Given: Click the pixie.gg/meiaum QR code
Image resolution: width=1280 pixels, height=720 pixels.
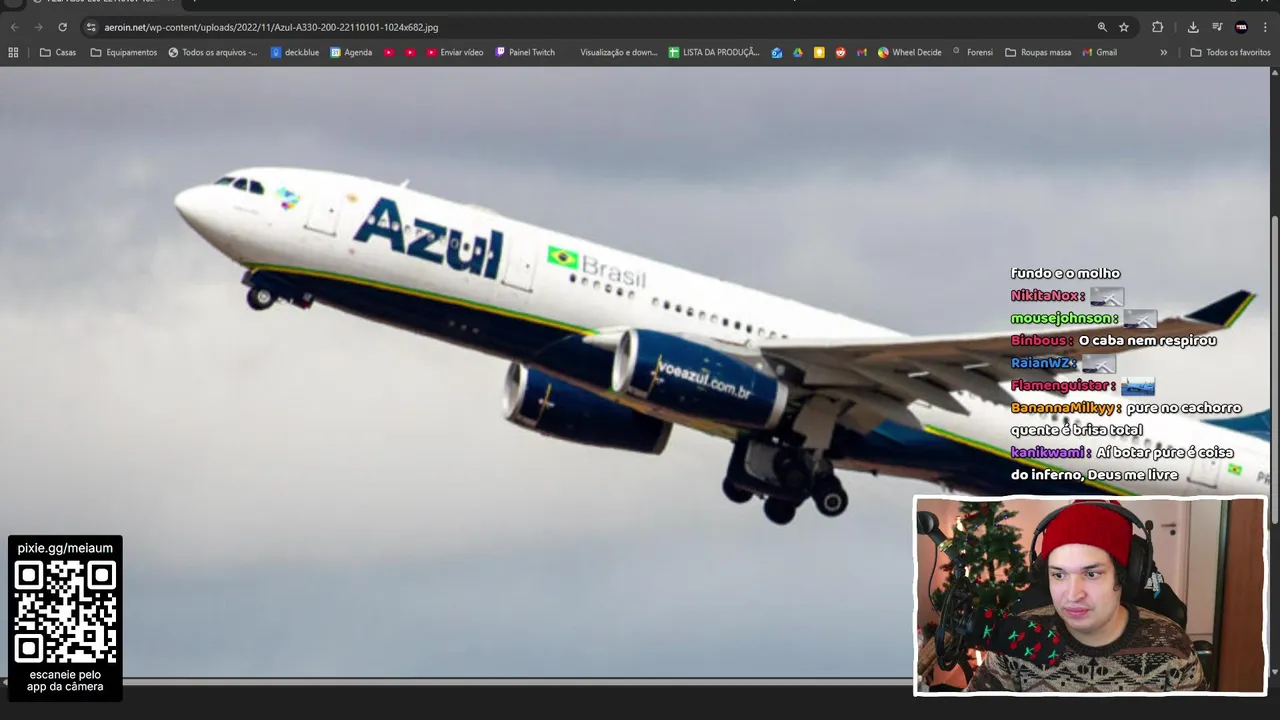Looking at the screenshot, I should coord(65,611).
